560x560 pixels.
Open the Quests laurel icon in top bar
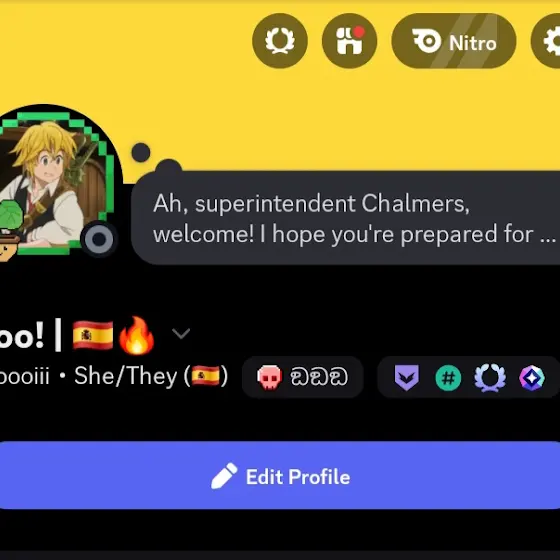(280, 40)
